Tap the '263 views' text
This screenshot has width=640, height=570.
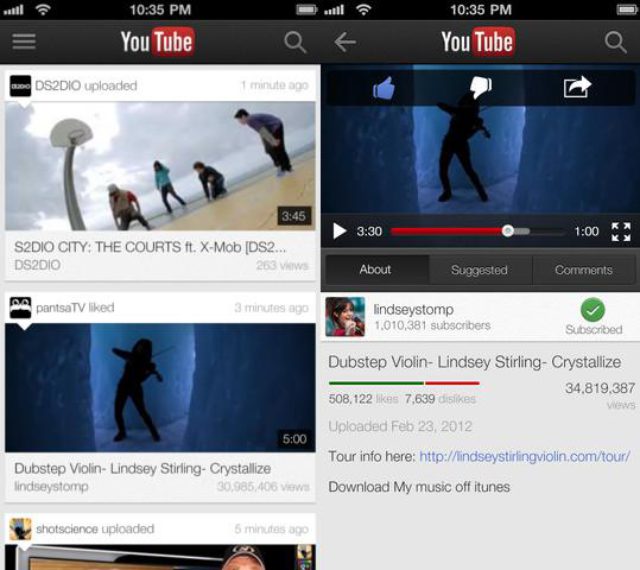point(282,265)
